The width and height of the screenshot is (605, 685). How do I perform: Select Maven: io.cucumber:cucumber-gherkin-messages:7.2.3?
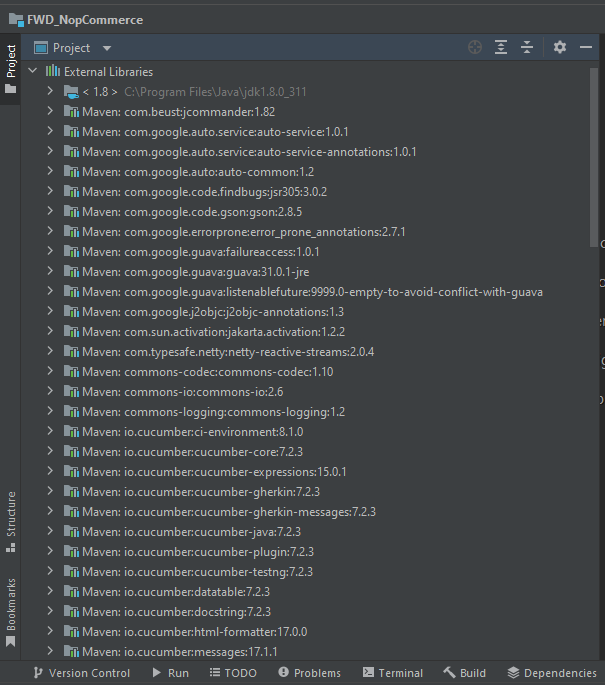[x=229, y=512]
